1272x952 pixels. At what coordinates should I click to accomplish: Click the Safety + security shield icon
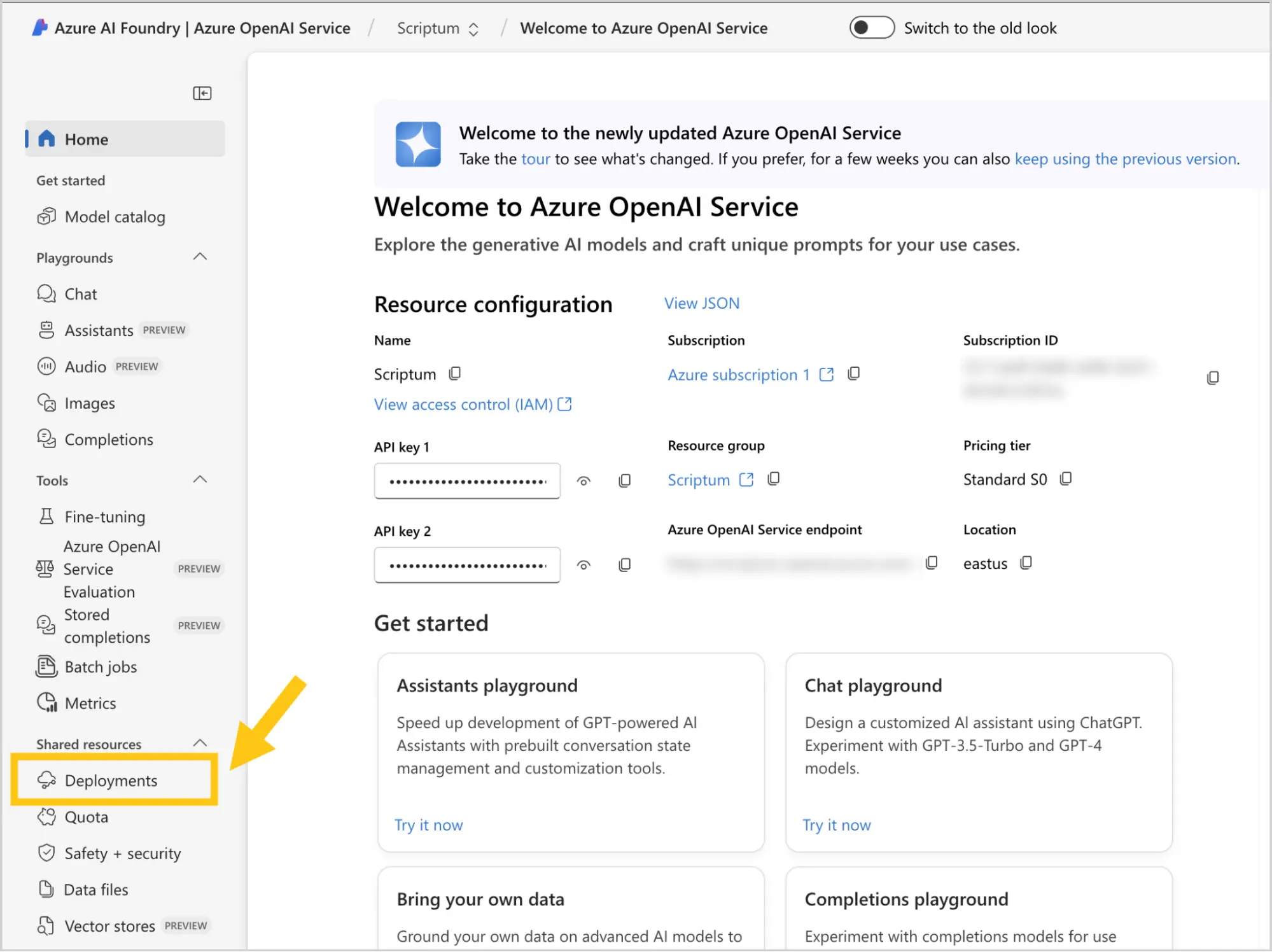(46, 853)
